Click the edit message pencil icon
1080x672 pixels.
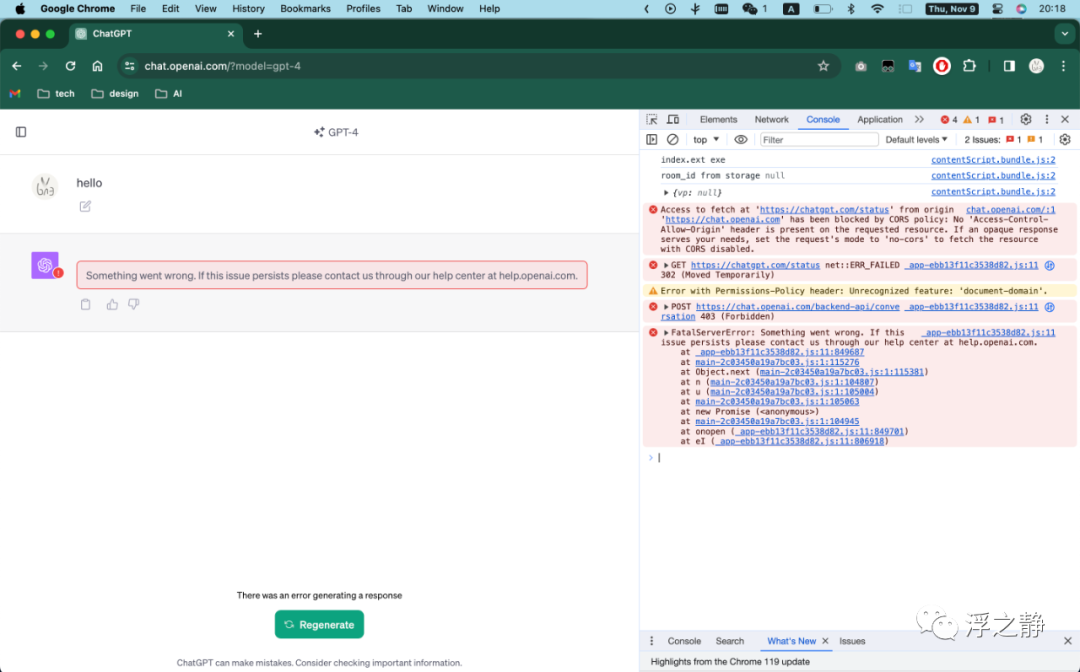click(x=85, y=206)
